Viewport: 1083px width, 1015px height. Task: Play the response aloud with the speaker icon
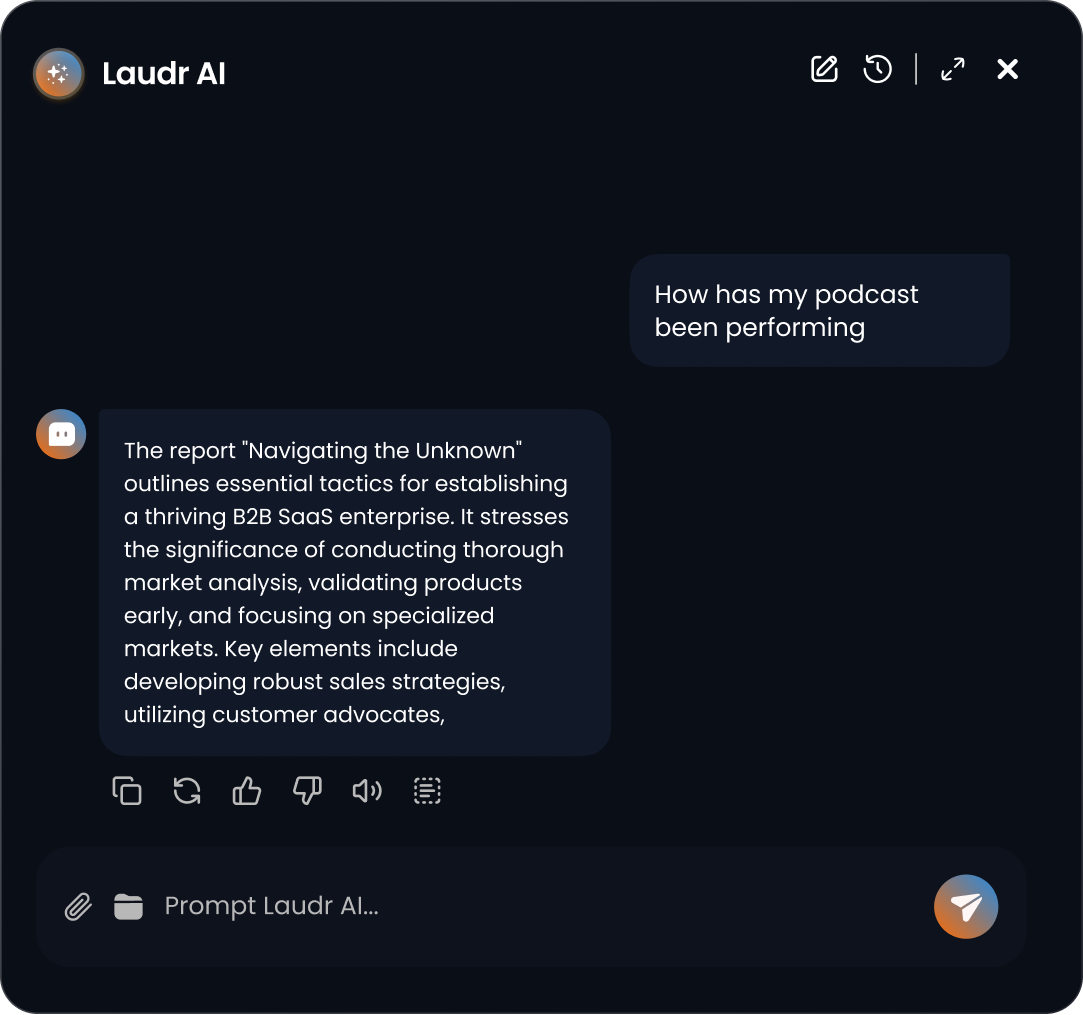click(x=367, y=790)
